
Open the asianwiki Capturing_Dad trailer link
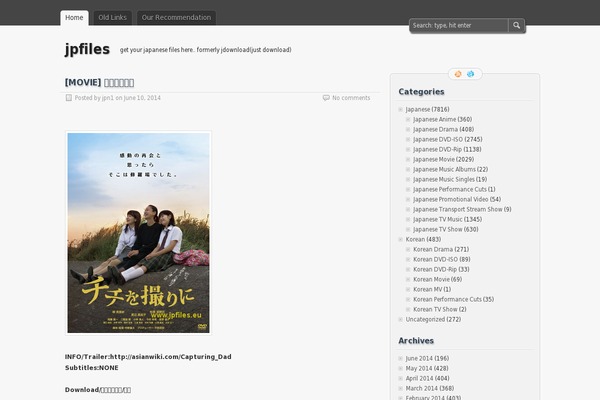[x=171, y=357]
